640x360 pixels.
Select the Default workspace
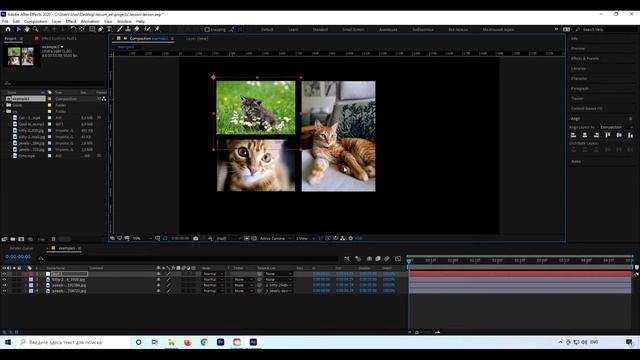[x=267, y=29]
